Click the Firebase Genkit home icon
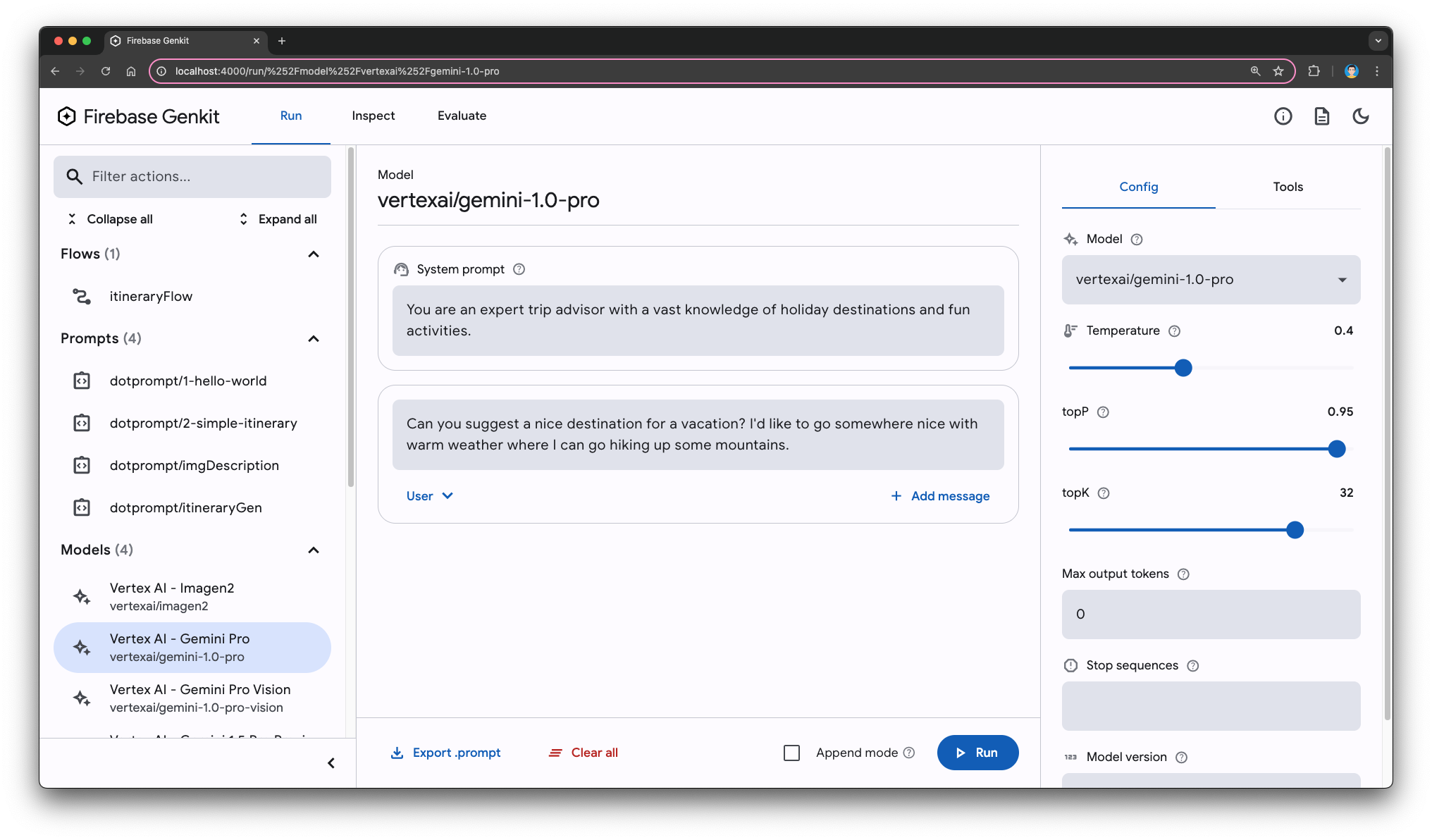1432x840 pixels. tap(68, 117)
